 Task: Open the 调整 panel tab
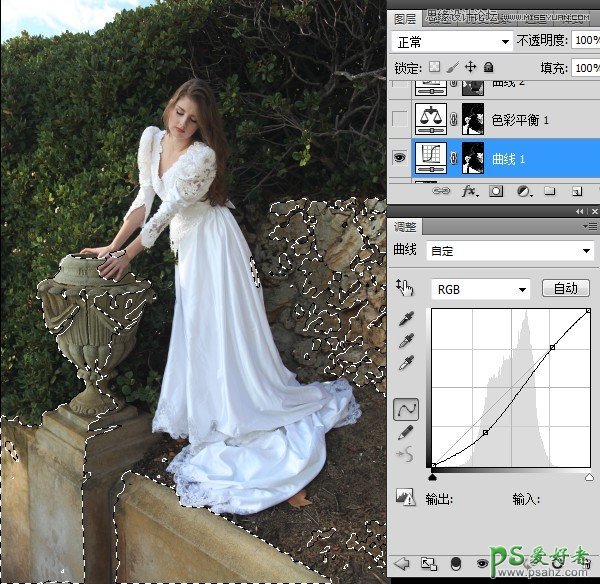405,228
